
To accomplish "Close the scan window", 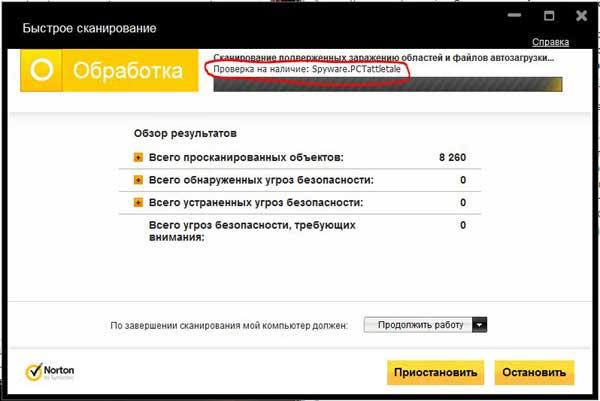I will tap(582, 15).
